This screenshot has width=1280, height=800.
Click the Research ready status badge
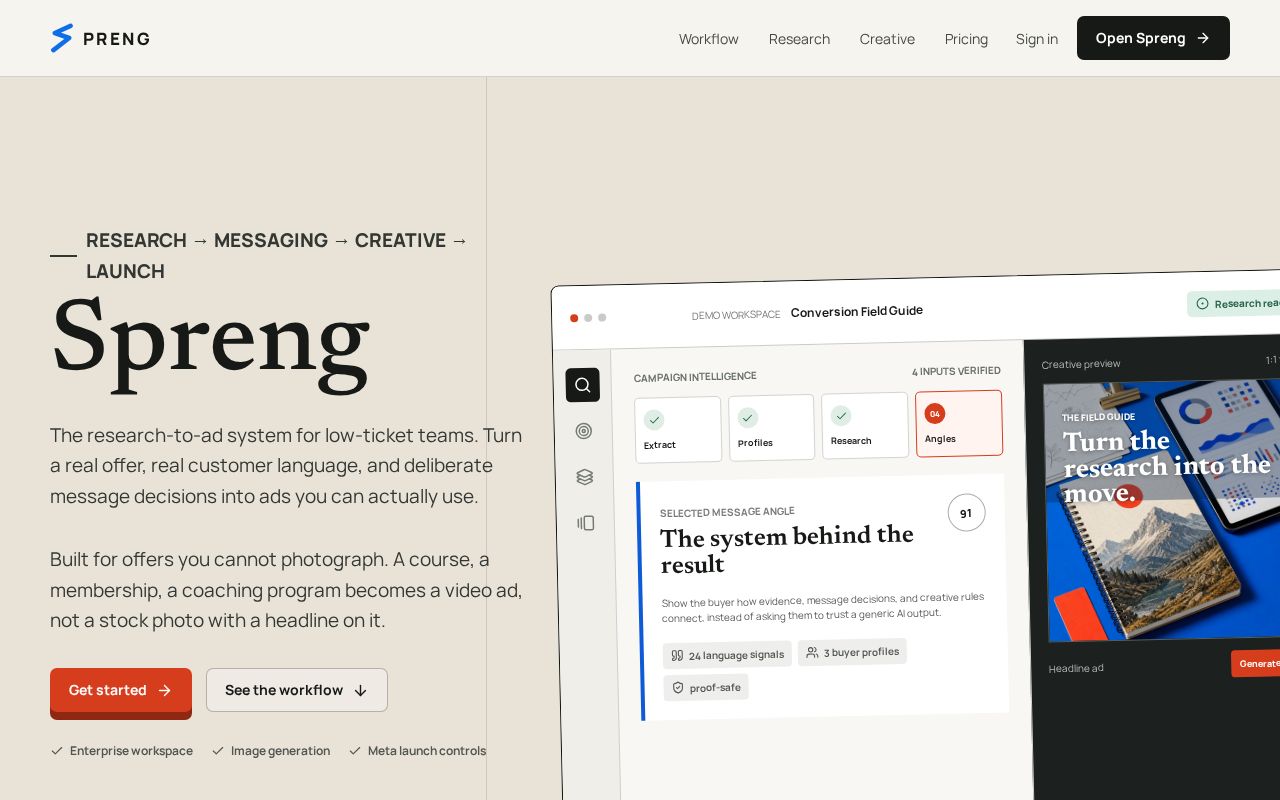coord(1234,303)
